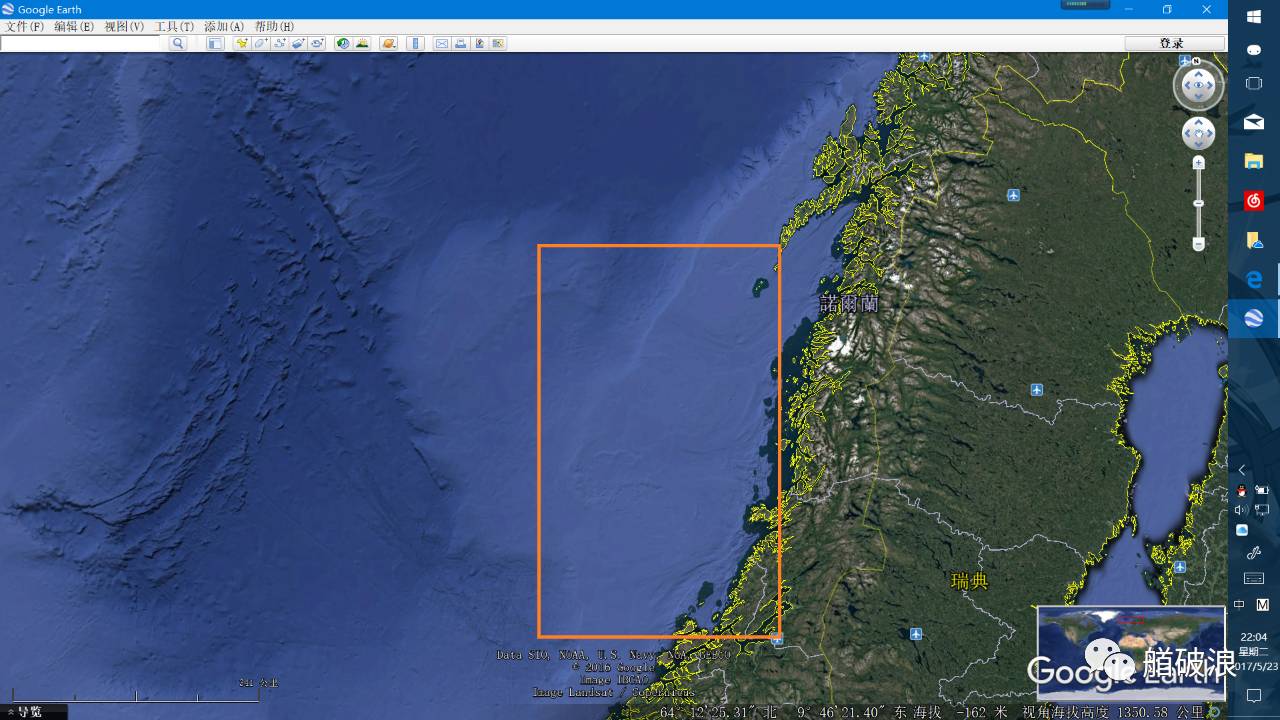Click the email envelope toolbar icon

(x=442, y=43)
